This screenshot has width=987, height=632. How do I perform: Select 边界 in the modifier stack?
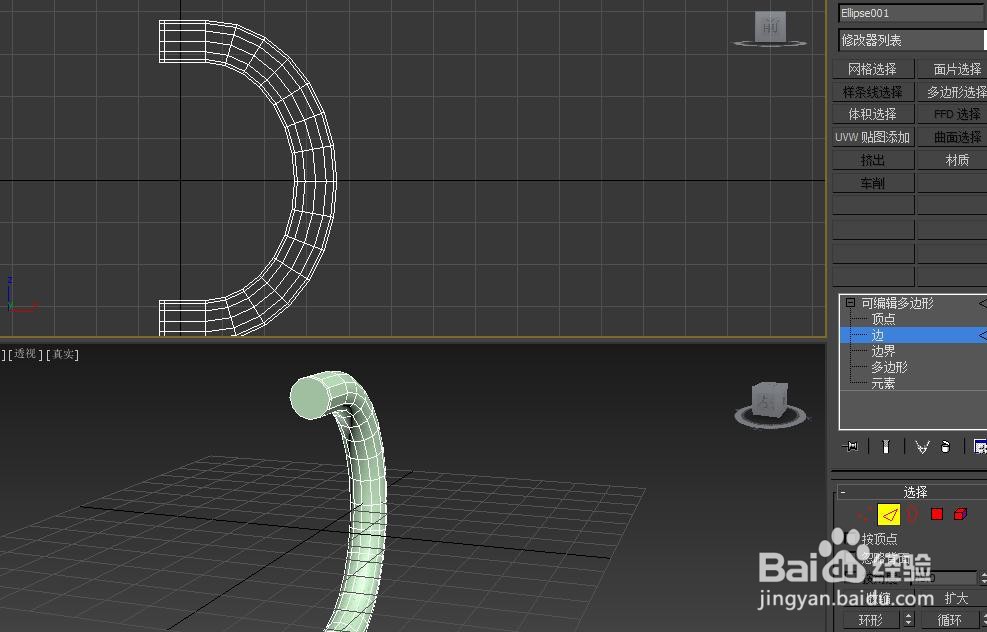[x=883, y=351]
